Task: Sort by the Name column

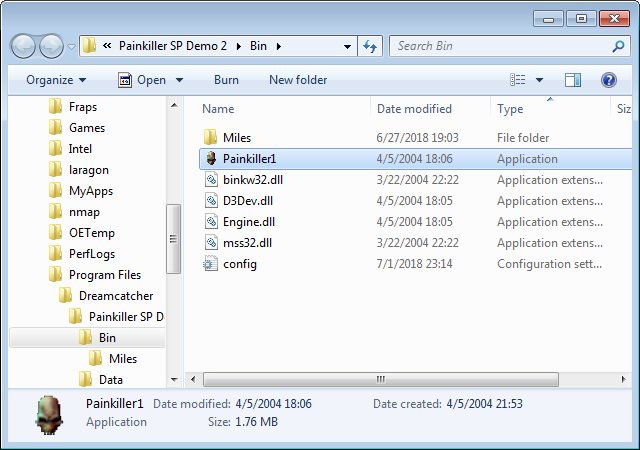Action: [218, 109]
